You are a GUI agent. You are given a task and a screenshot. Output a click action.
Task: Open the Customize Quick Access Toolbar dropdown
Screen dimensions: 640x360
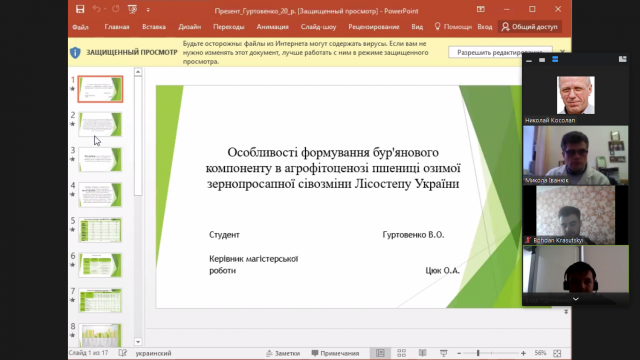coord(148,10)
